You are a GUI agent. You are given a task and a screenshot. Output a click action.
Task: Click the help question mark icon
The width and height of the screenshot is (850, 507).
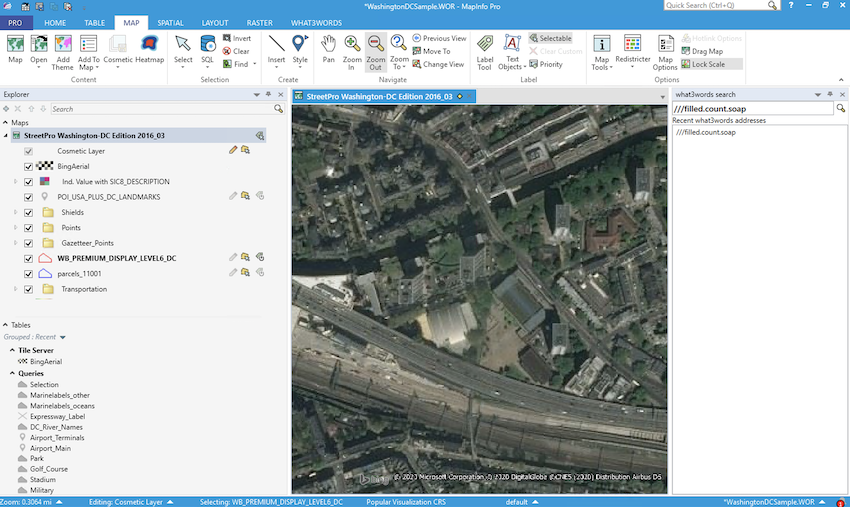[x=791, y=5]
